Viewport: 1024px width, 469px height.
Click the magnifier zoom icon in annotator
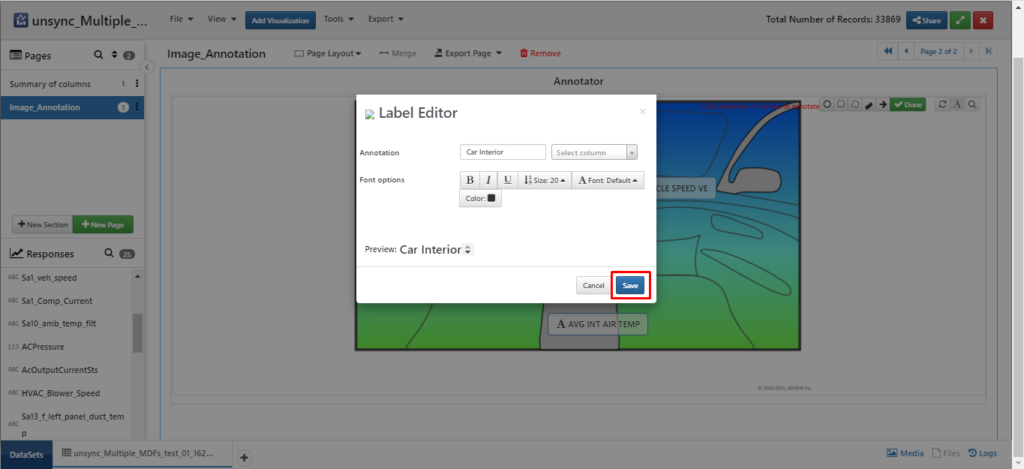[971, 104]
